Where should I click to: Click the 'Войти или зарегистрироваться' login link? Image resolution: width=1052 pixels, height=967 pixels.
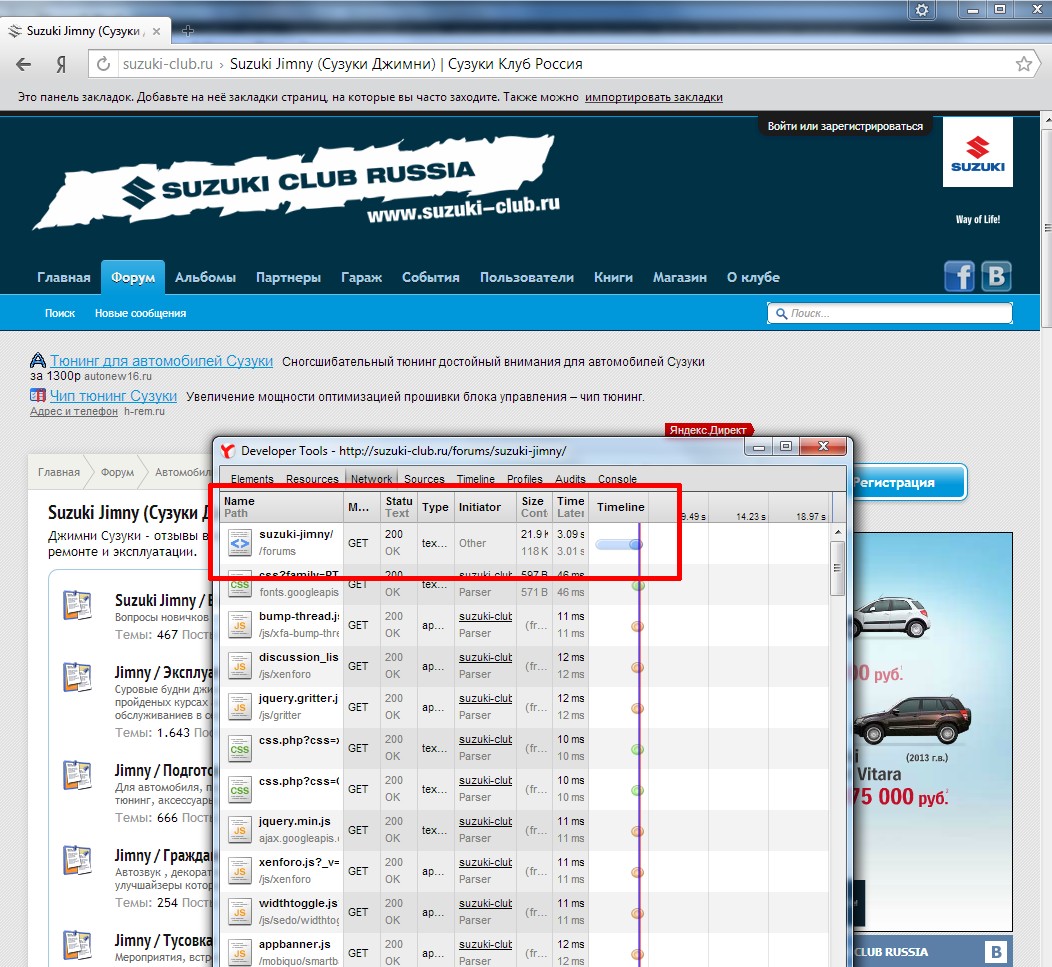coord(845,126)
